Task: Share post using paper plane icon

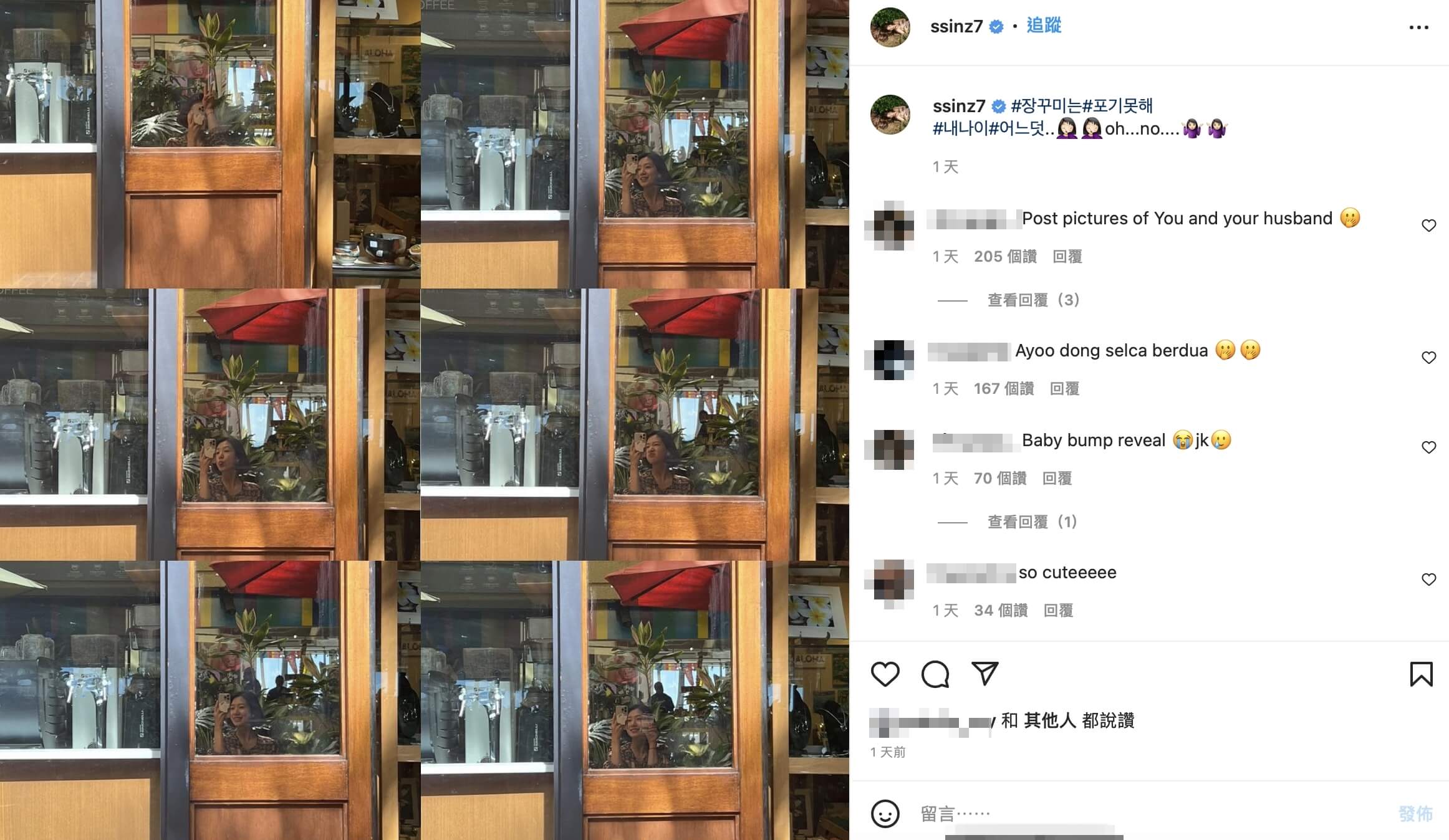Action: click(985, 674)
